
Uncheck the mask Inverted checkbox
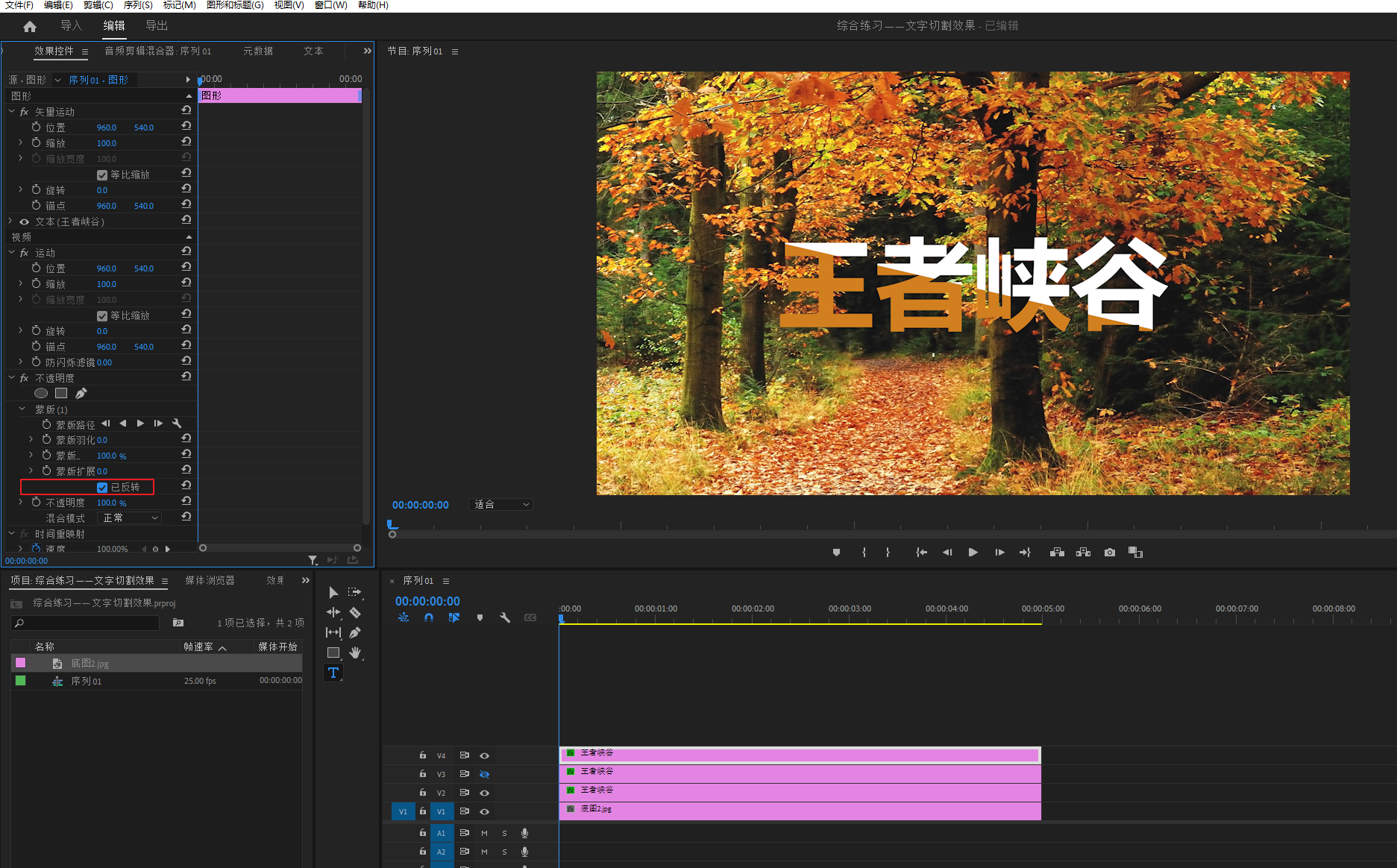(x=102, y=488)
